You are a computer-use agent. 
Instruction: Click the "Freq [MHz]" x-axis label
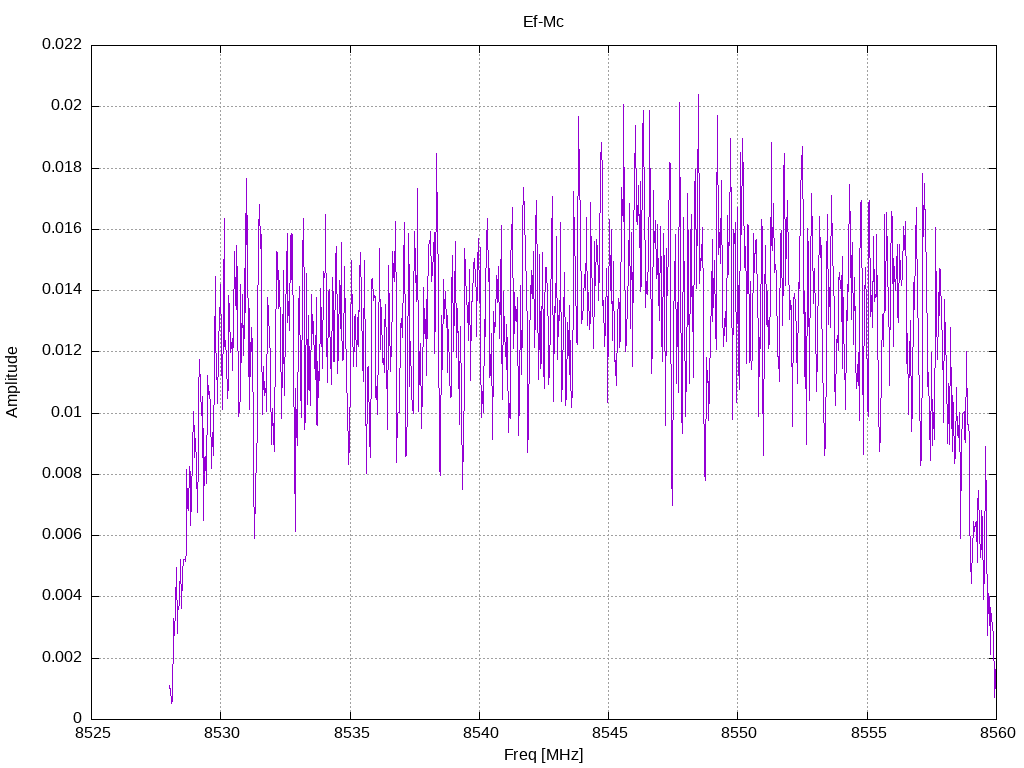[543, 755]
